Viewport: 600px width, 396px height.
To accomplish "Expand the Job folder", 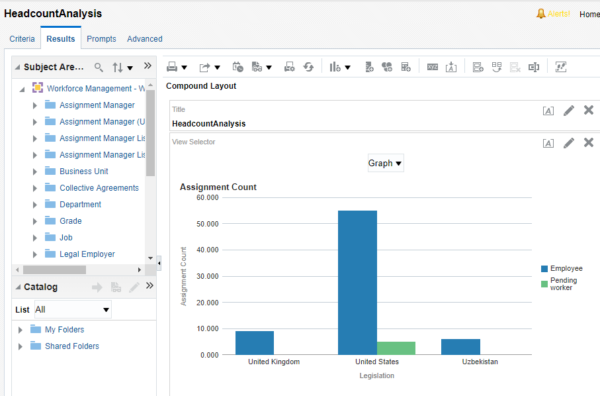I will tap(34, 238).
